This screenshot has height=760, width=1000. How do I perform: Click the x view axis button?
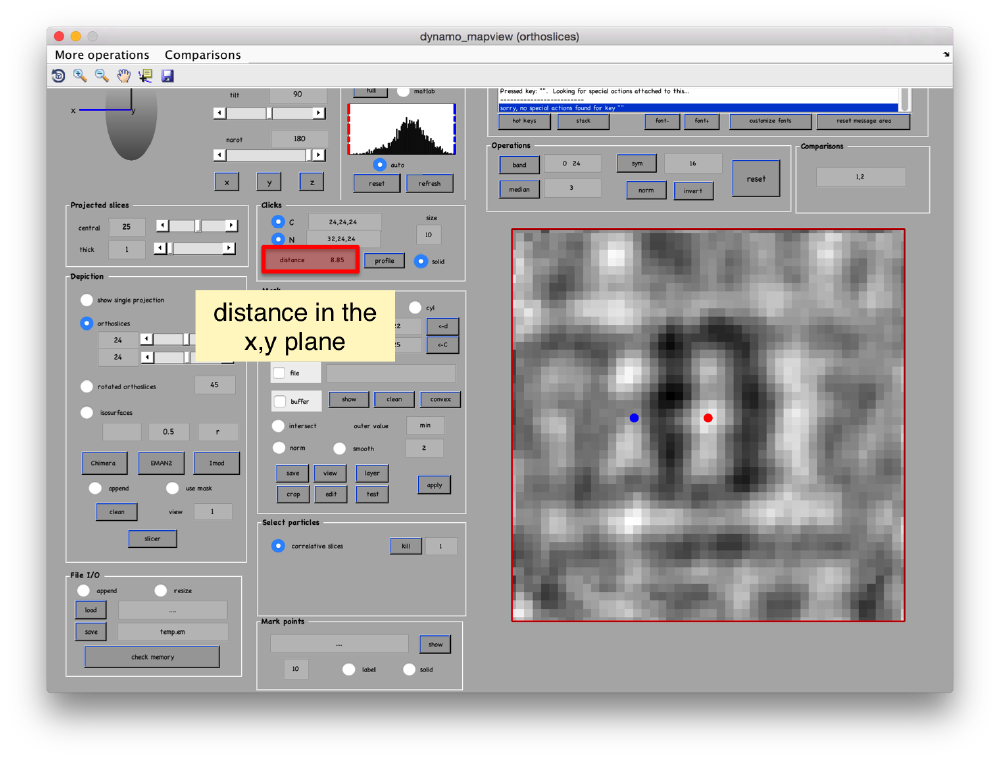(227, 182)
